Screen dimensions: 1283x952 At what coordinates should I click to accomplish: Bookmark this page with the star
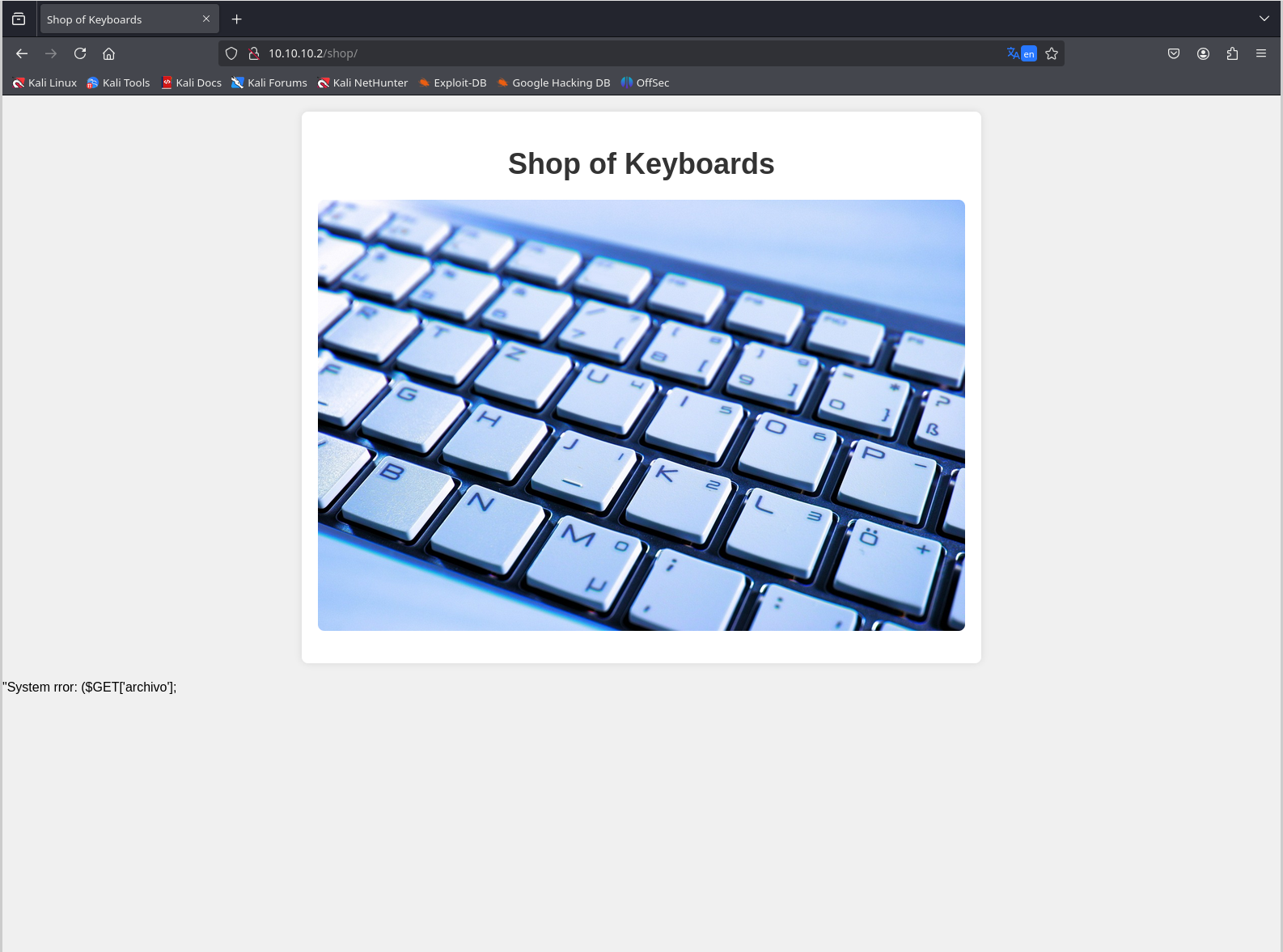pyautogui.click(x=1052, y=53)
